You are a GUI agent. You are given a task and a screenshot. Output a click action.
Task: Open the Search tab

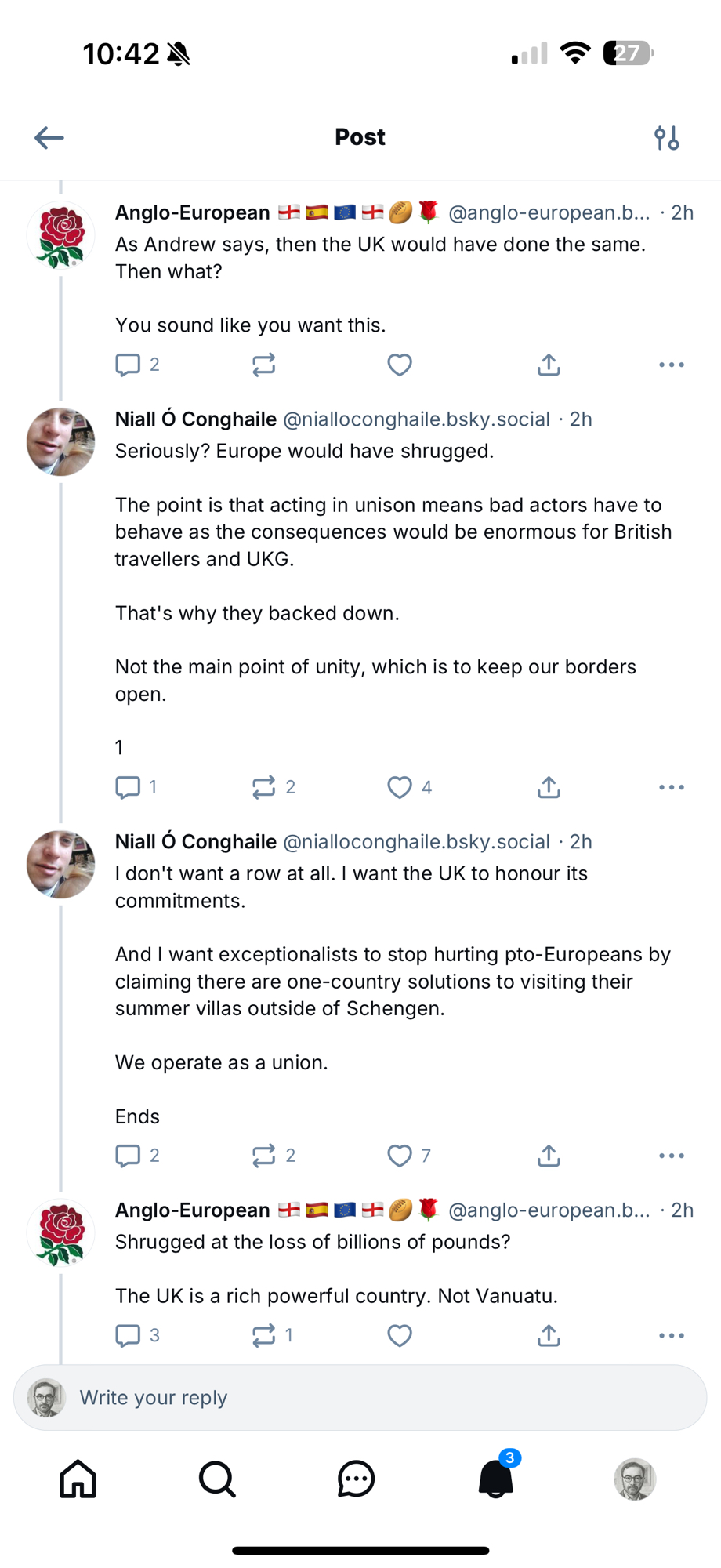(x=217, y=1479)
